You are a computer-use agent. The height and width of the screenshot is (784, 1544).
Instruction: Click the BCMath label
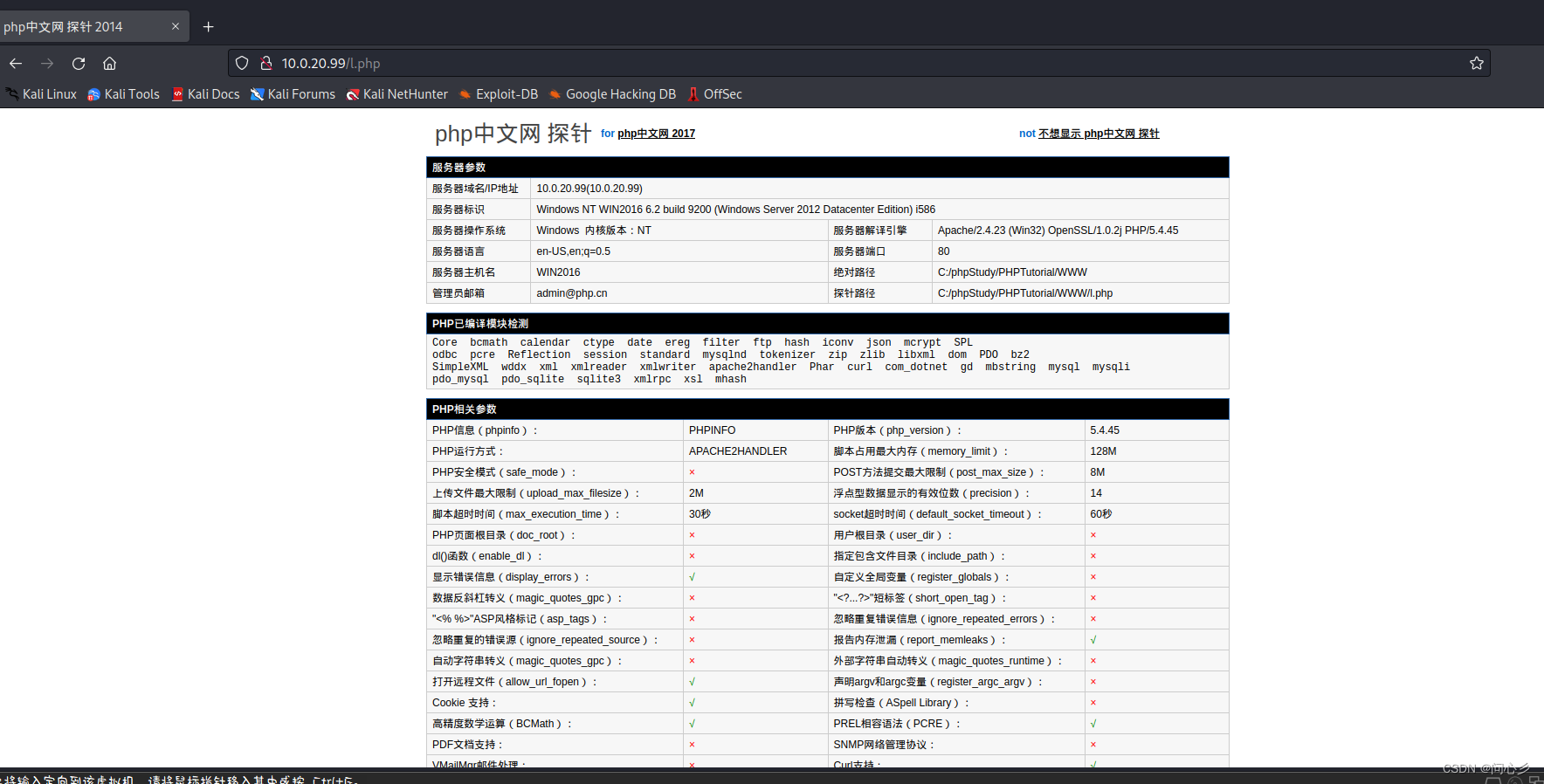coord(502,724)
